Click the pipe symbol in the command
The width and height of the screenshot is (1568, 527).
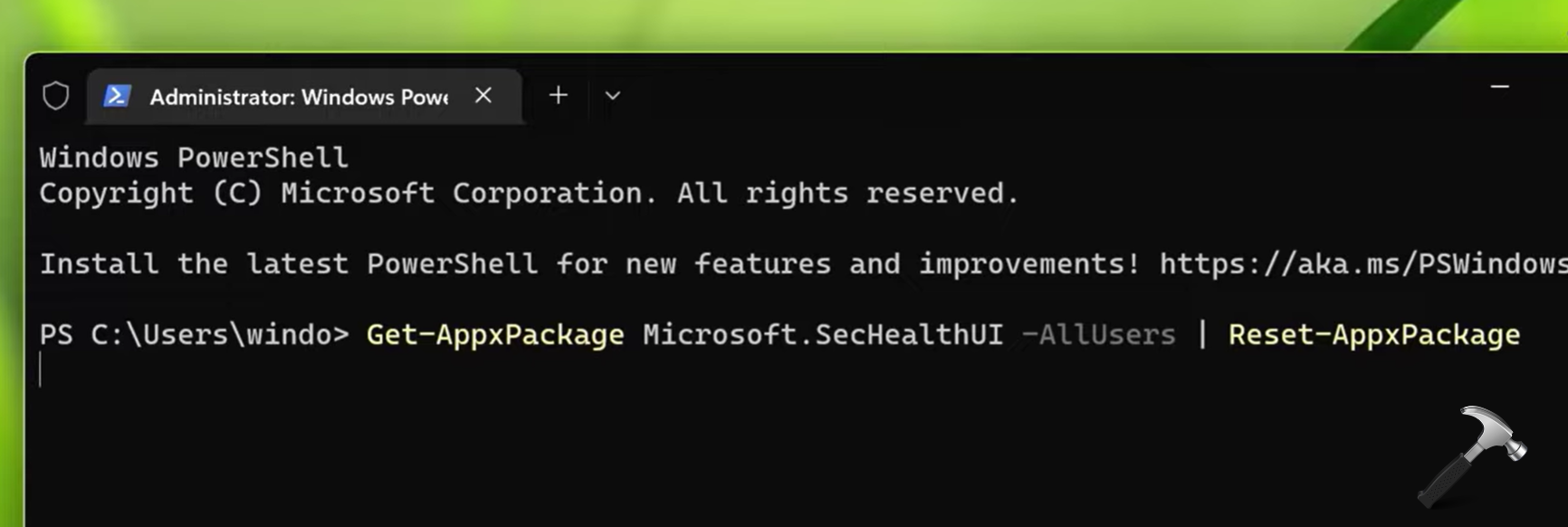pos(1202,335)
